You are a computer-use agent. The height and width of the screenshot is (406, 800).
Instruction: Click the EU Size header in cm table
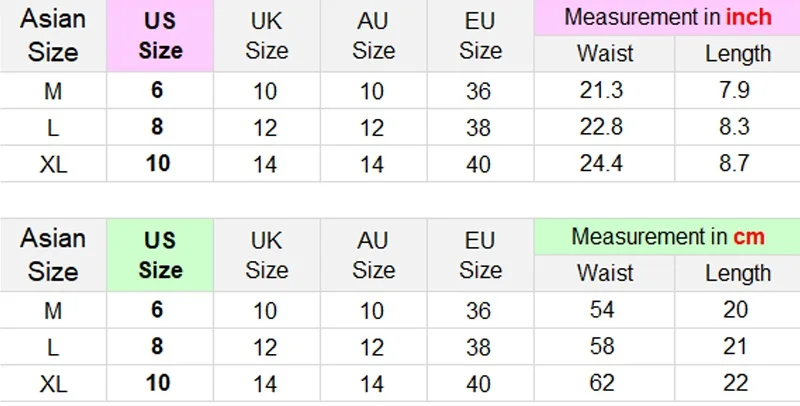click(x=480, y=255)
